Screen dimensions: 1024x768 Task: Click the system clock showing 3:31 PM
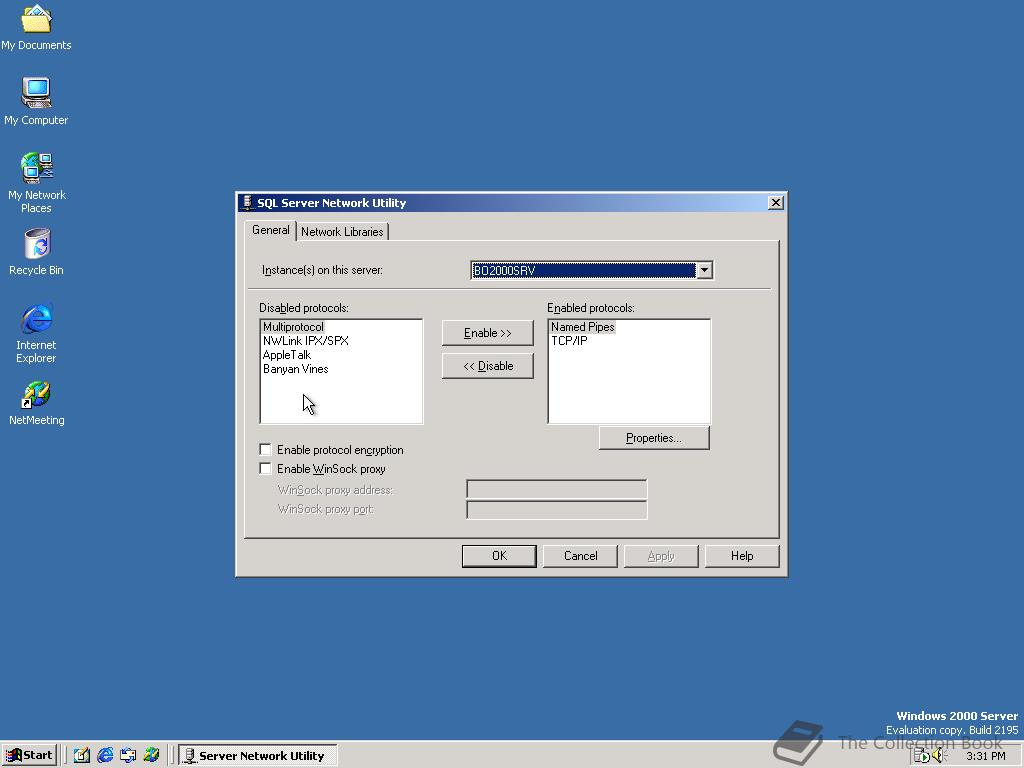pyautogui.click(x=985, y=756)
